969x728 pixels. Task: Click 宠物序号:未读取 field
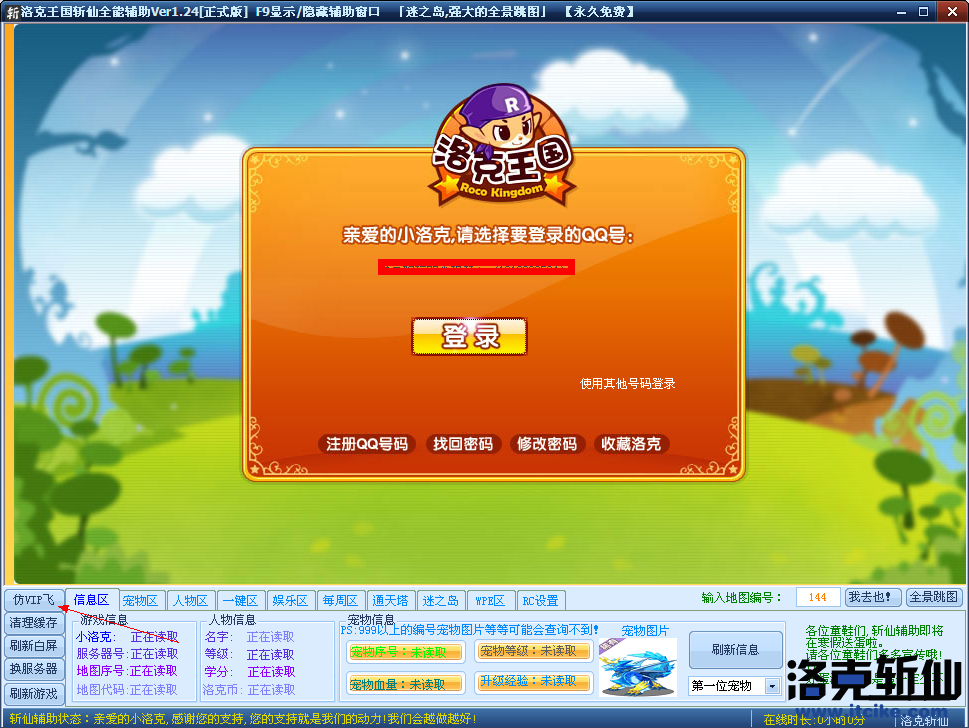click(405, 652)
